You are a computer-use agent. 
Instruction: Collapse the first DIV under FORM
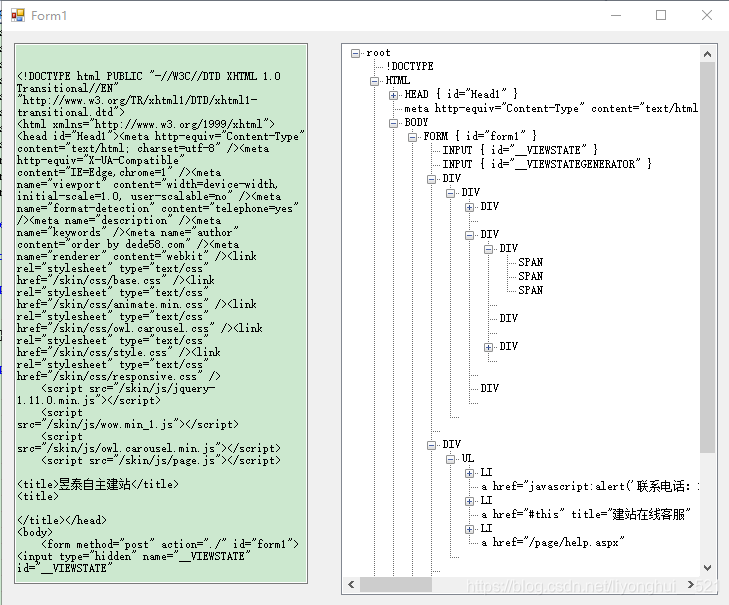(x=431, y=179)
